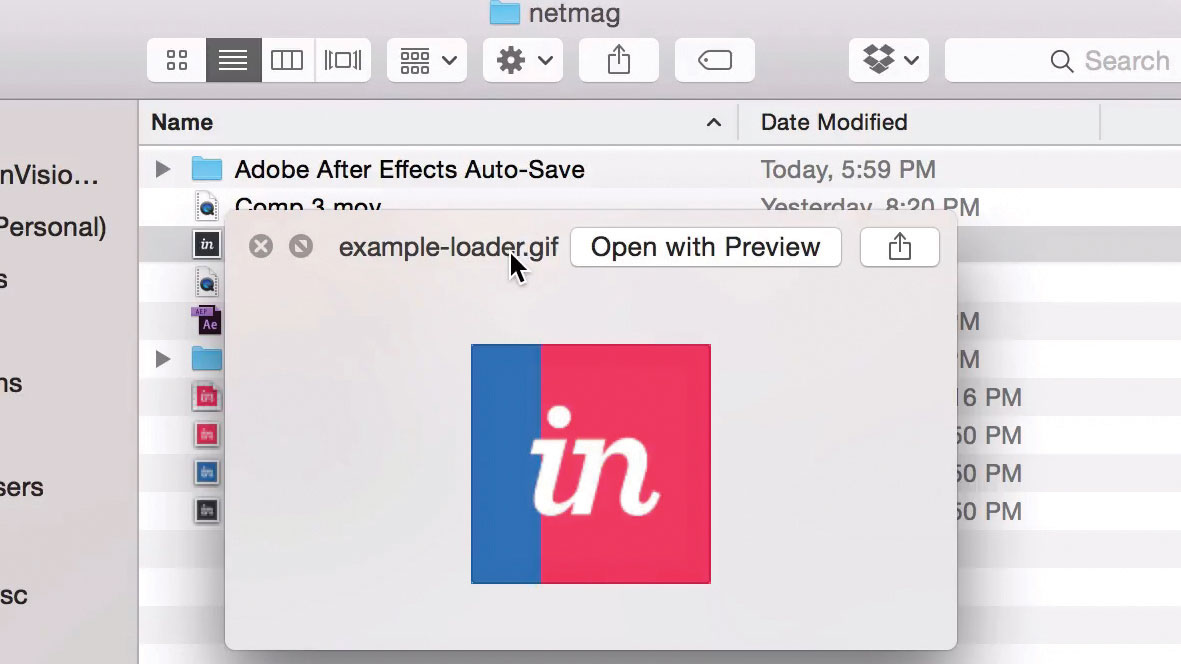Click the Today, 5:59 PM date cell
The width and height of the screenshot is (1181, 664).
[x=848, y=169]
